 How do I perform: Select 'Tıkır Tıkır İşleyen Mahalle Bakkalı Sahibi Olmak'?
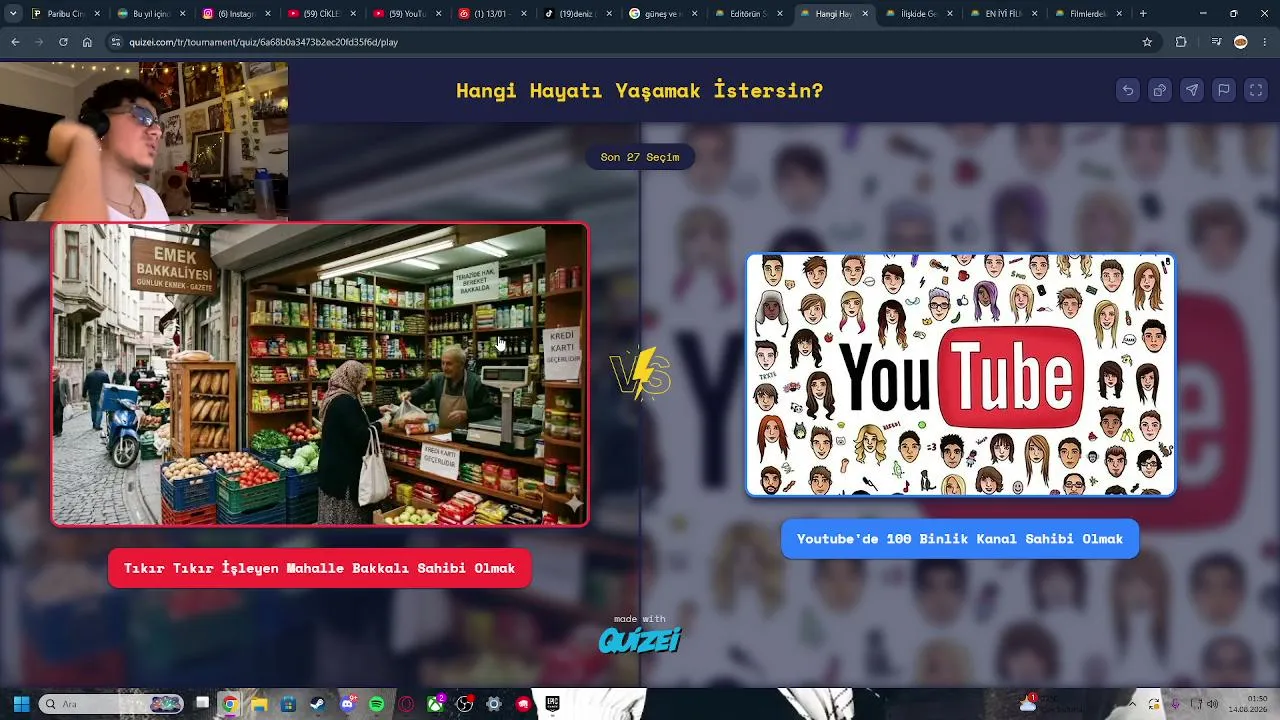[319, 568]
